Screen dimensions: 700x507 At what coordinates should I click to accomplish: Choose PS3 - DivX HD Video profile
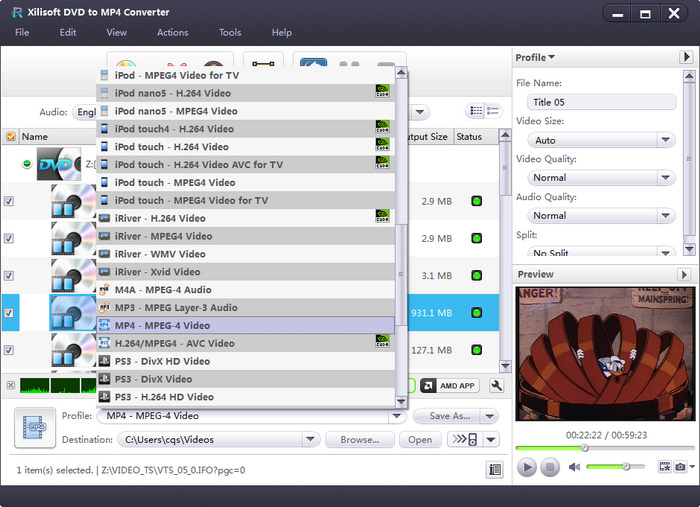(x=246, y=361)
